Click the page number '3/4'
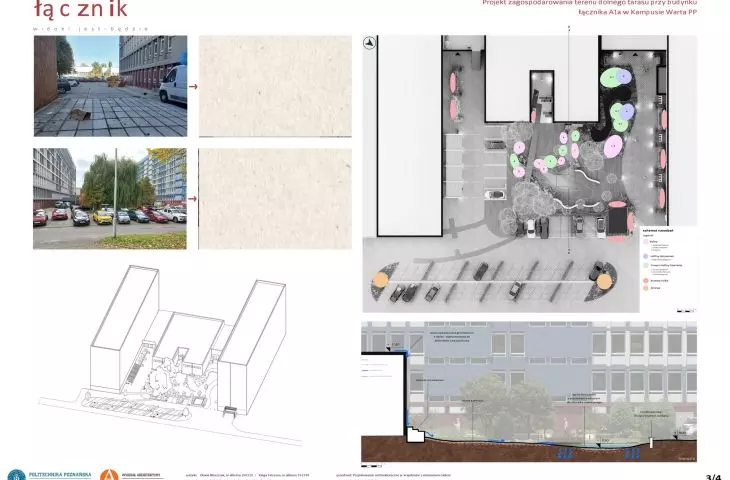This screenshot has height=480, width=730. click(x=713, y=477)
